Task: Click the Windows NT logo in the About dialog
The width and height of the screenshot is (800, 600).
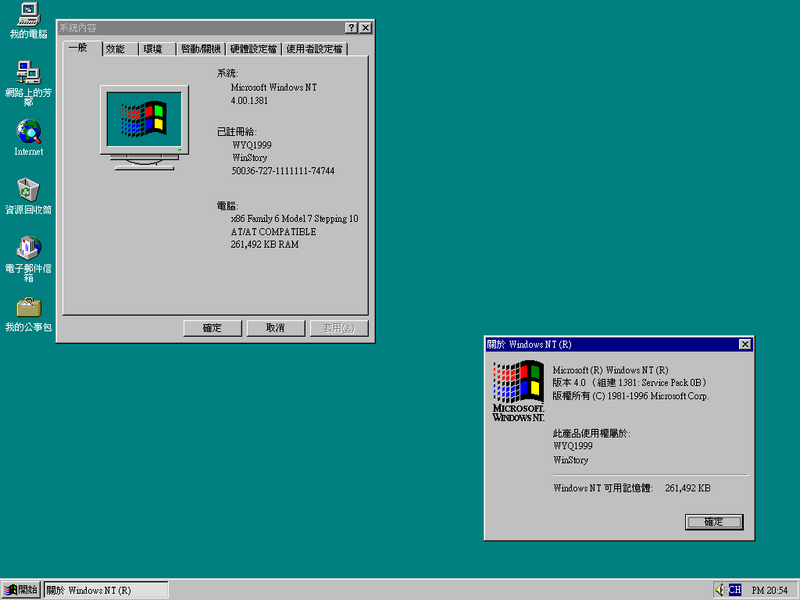Action: tap(518, 391)
